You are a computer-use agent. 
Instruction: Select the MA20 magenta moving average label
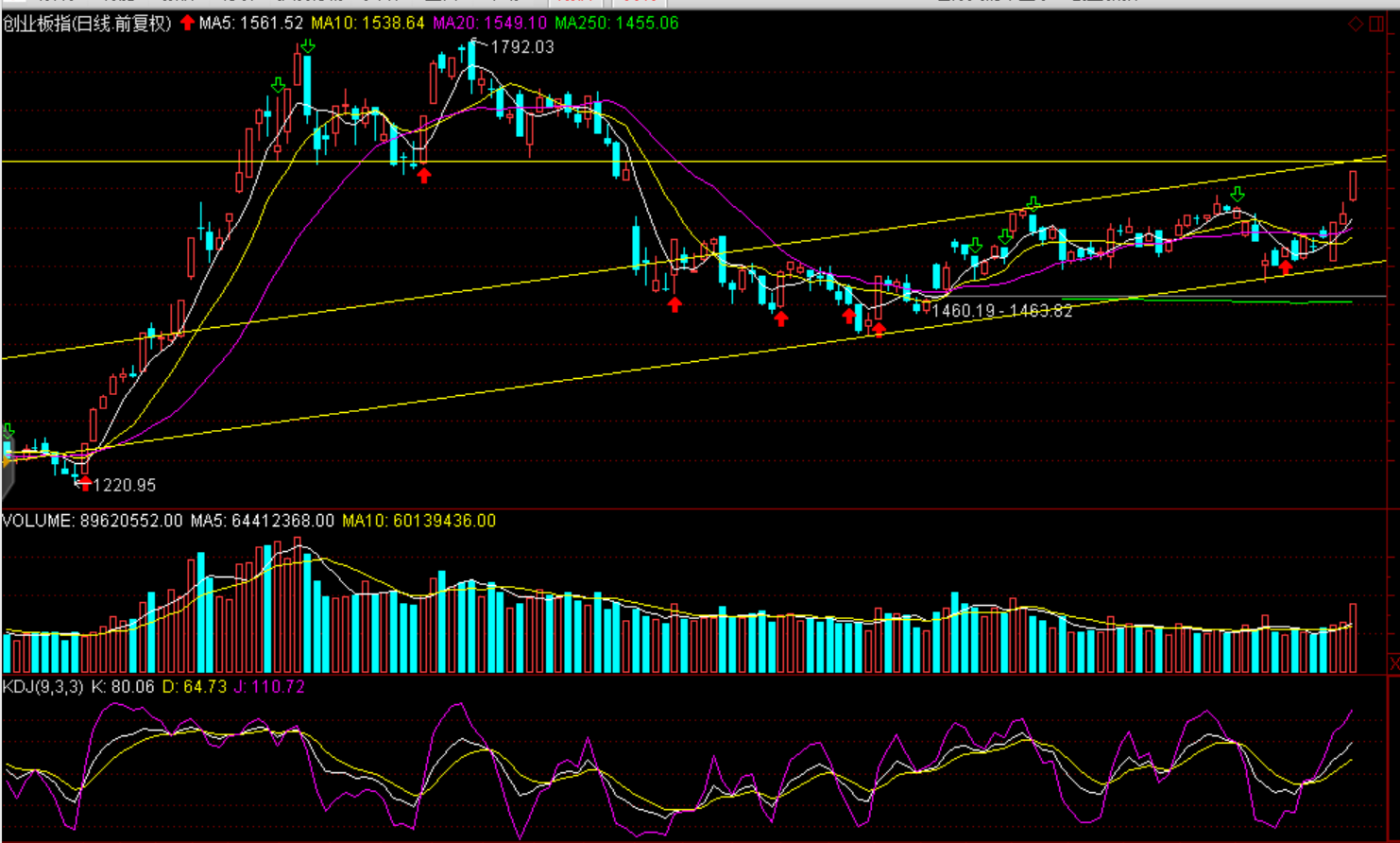pyautogui.click(x=489, y=23)
